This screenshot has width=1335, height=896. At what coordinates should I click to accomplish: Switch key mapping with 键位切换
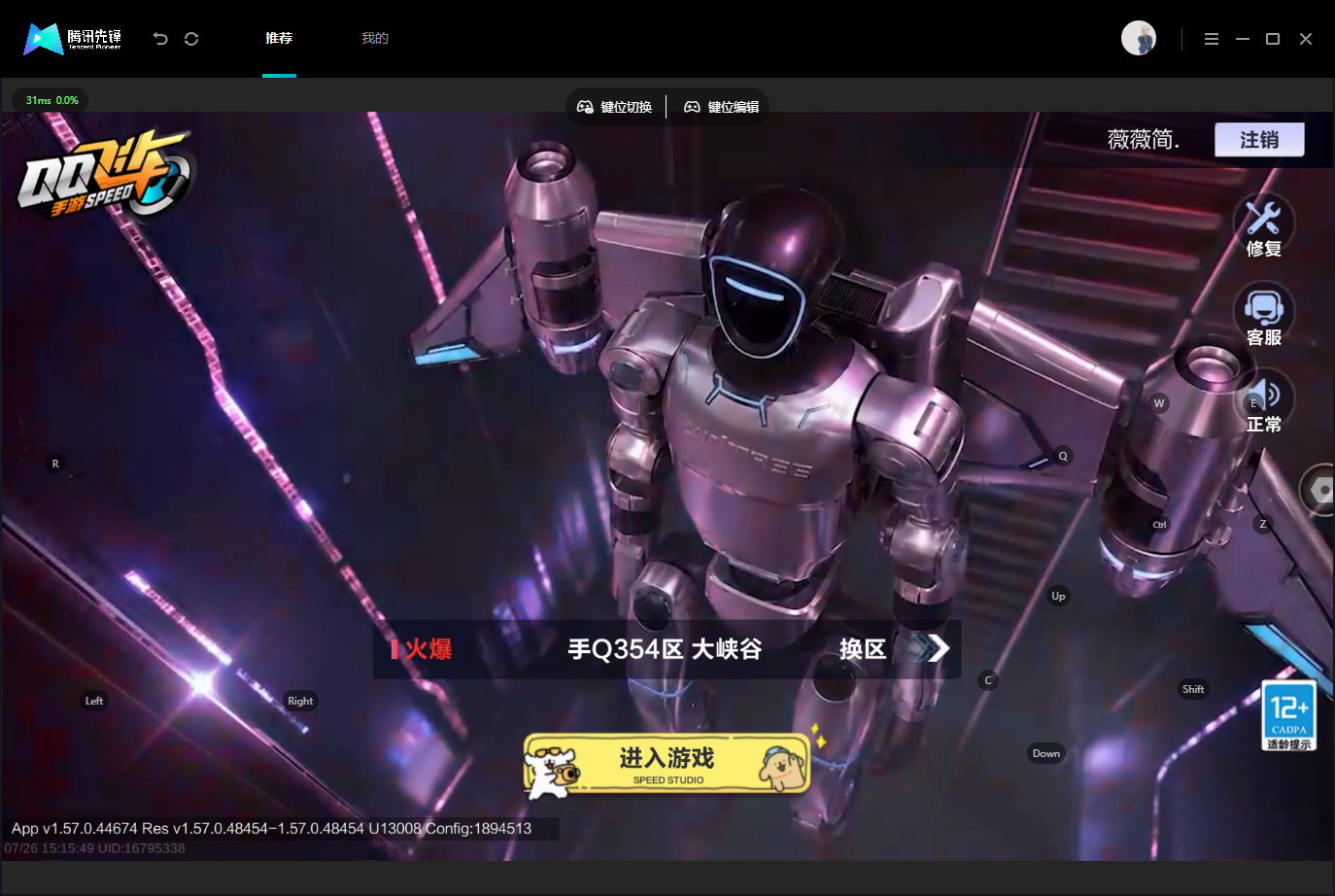[615, 107]
